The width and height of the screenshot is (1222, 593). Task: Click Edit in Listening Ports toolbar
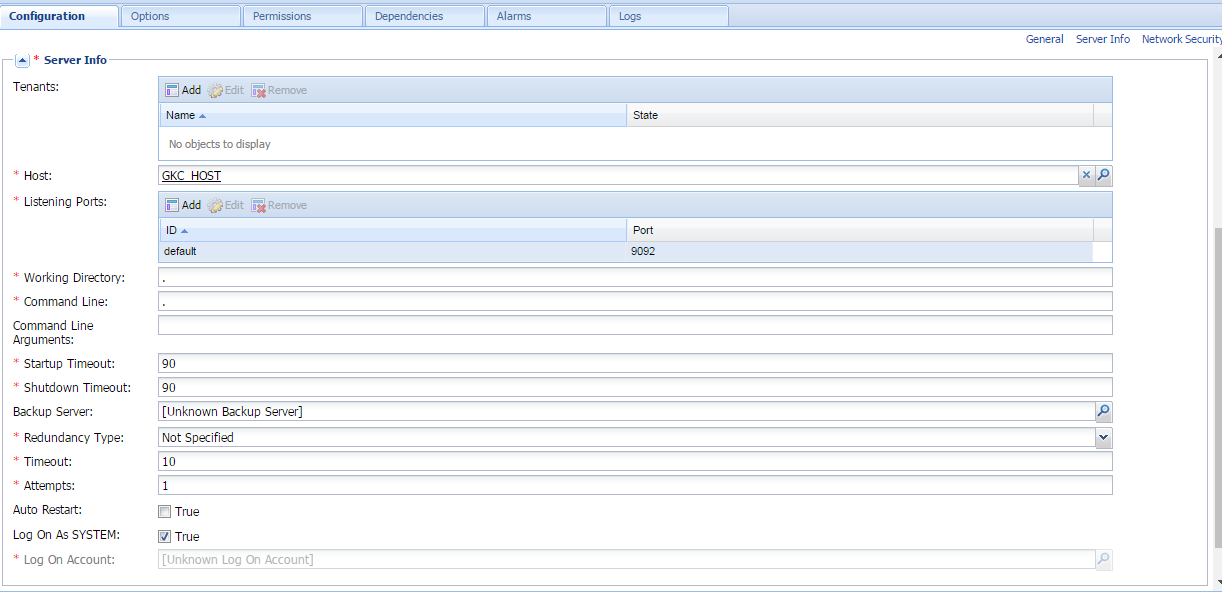tap(226, 205)
